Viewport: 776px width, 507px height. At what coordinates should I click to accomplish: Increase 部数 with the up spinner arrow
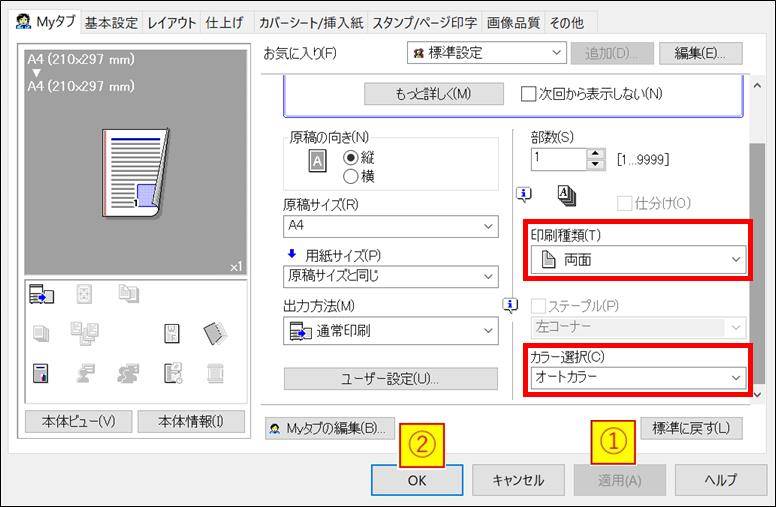[595, 154]
